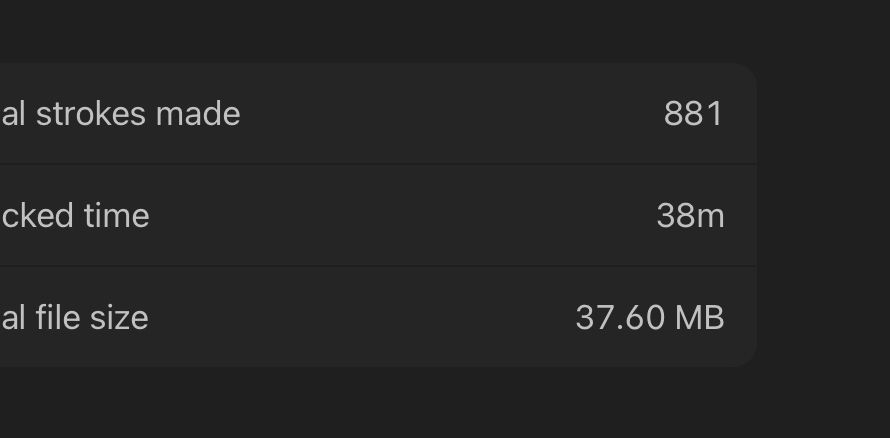890x438 pixels.
Task: Click the 37.60 file size number
Action: coord(620,317)
